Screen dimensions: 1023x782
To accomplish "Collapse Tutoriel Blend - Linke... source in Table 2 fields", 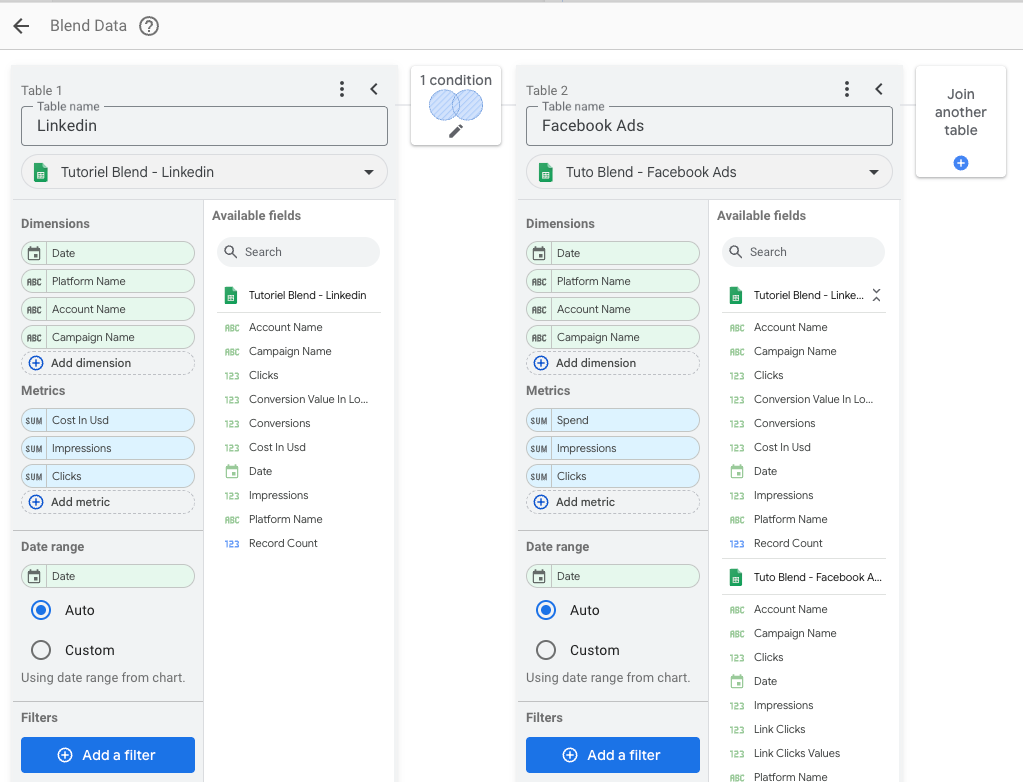I will tap(876, 295).
